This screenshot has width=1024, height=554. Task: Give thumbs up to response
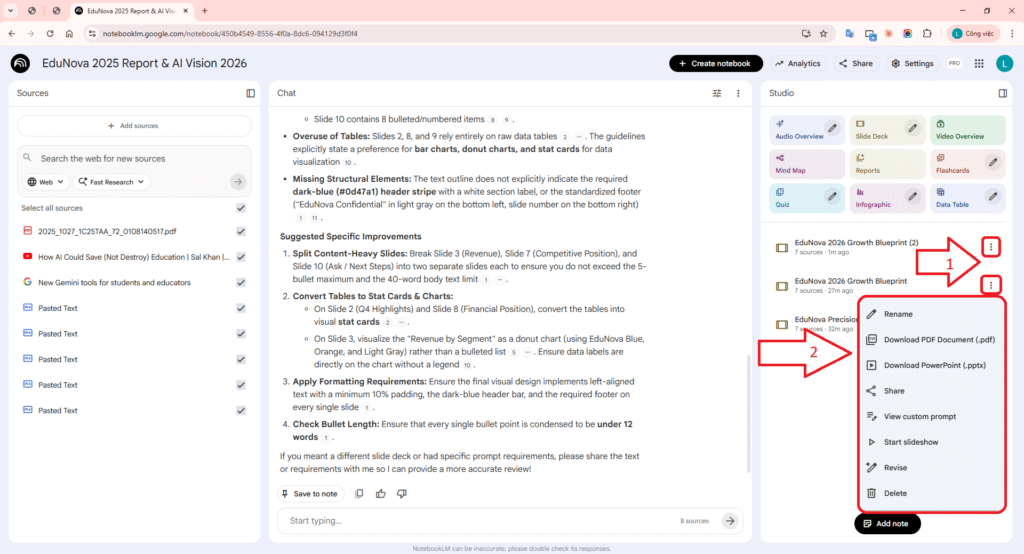pos(380,494)
